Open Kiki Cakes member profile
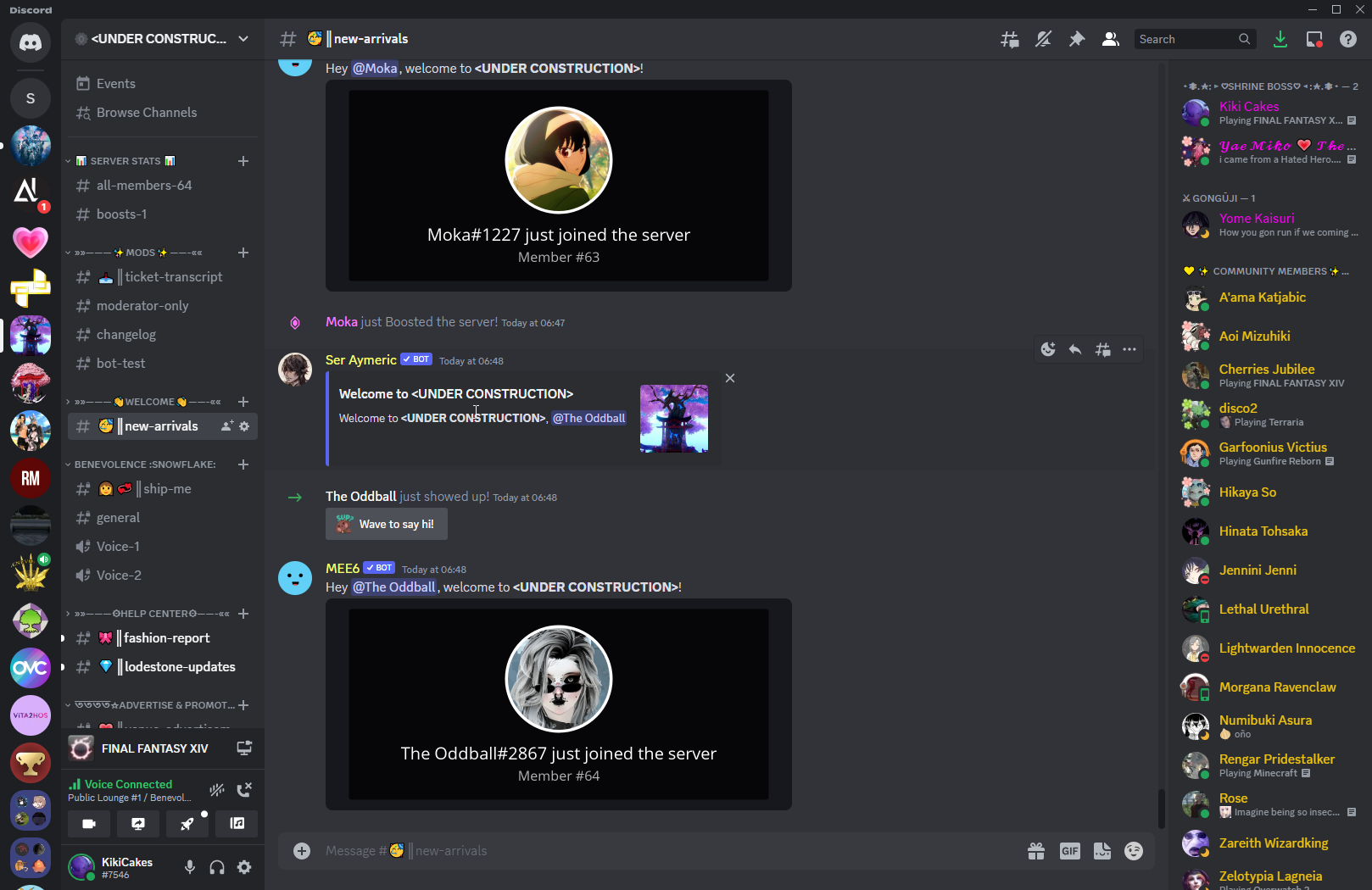Screen dimensions: 1372x890 [1269, 113]
